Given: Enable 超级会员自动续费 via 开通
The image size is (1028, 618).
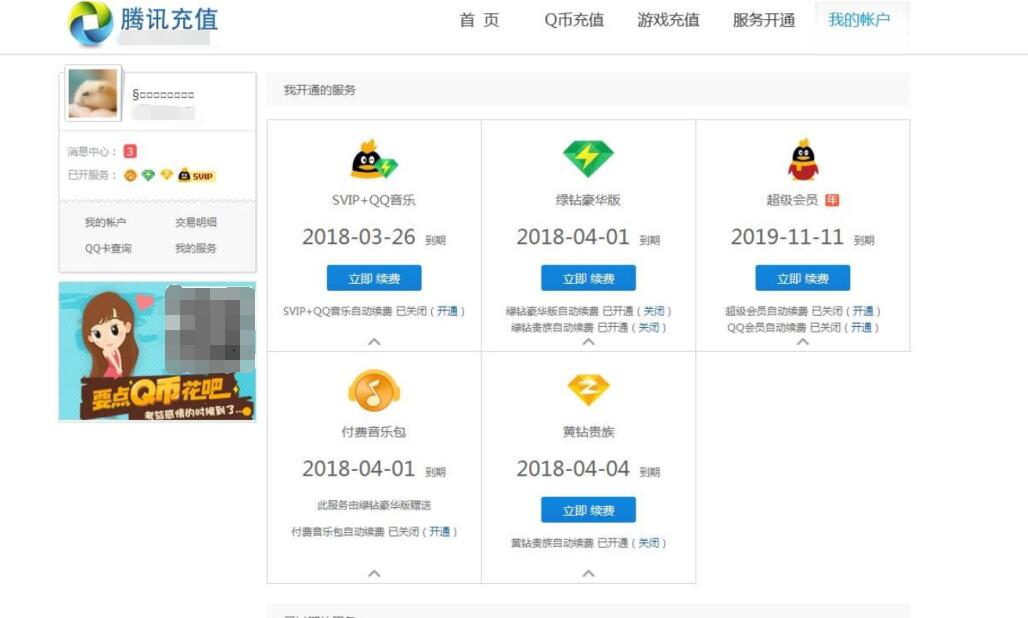Looking at the screenshot, I should pyautogui.click(x=863, y=311).
